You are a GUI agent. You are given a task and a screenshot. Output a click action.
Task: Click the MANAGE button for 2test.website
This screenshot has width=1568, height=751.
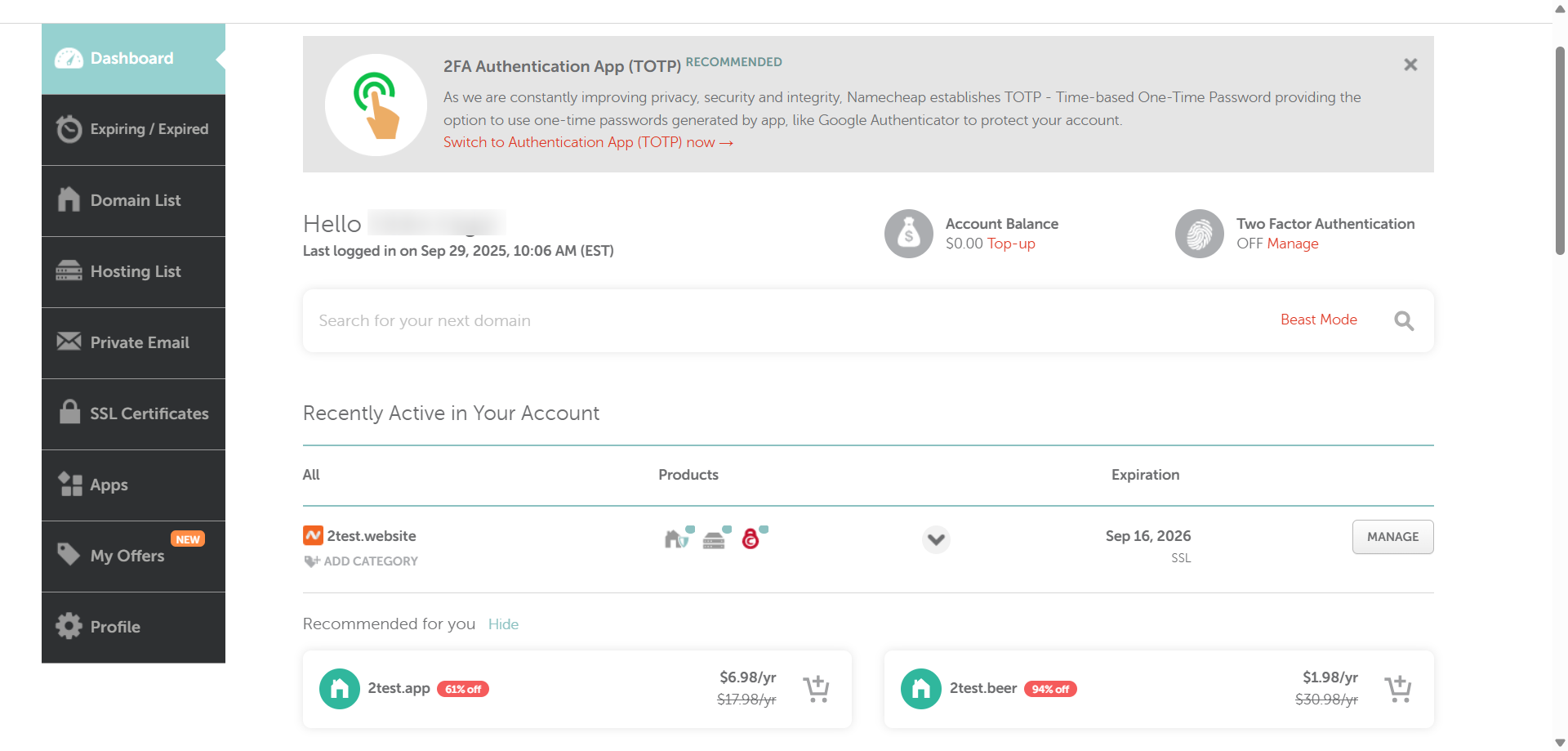click(x=1392, y=537)
